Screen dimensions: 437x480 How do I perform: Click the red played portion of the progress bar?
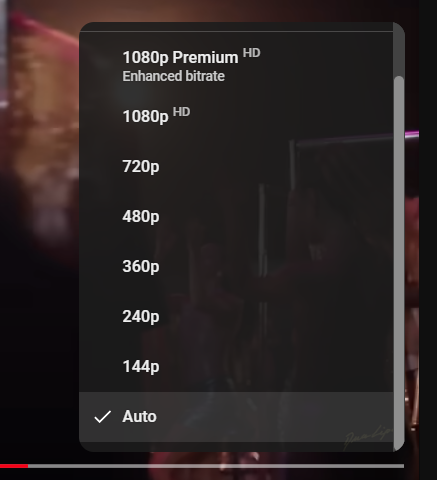pos(14,466)
